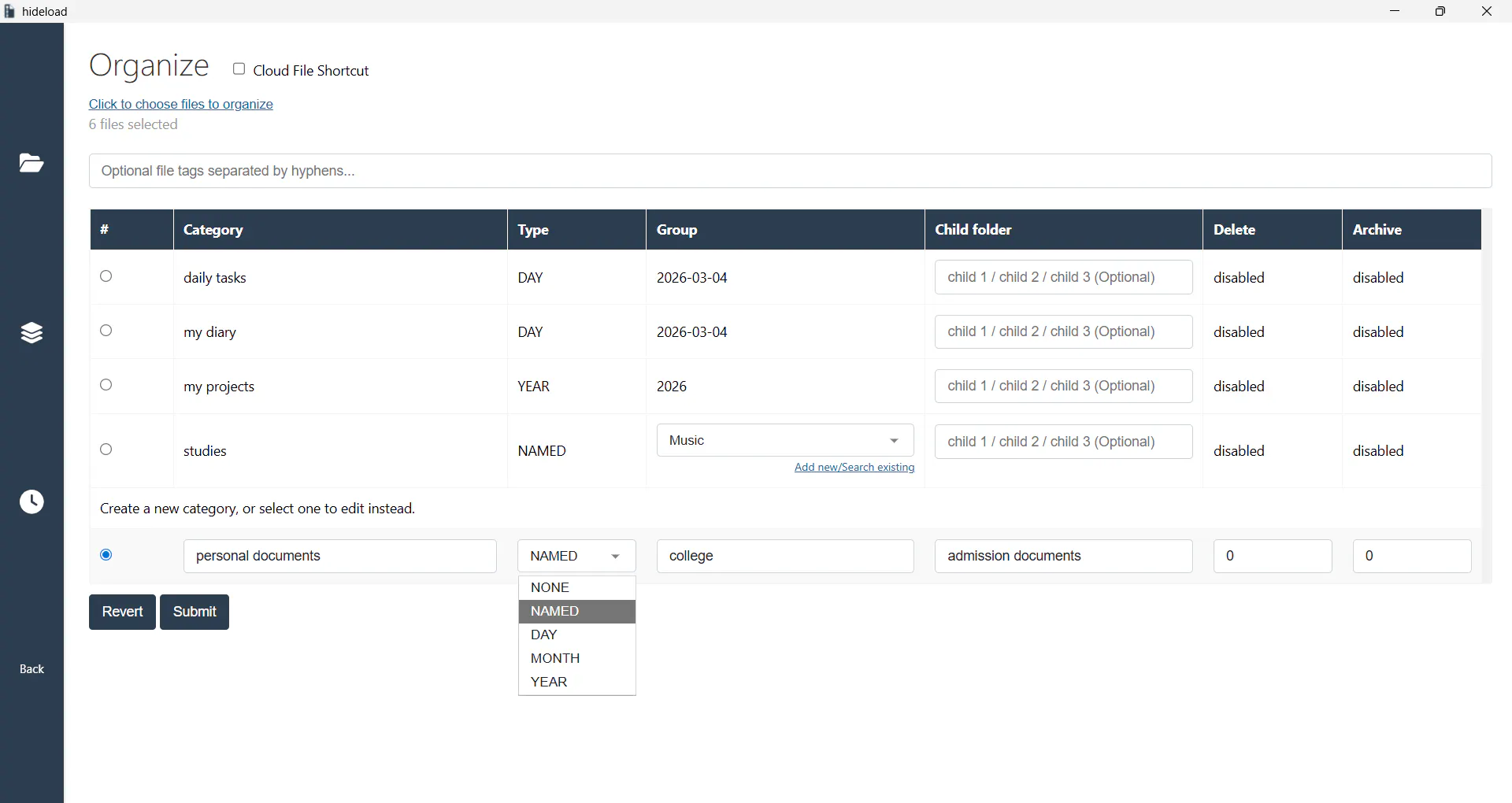
Task: Edit the personal documents category field
Action: 339,556
